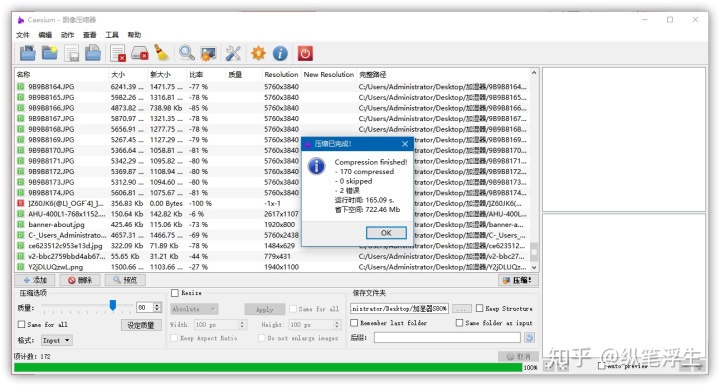
Task: Enable Remember last folder checkbox
Action: pos(354,323)
